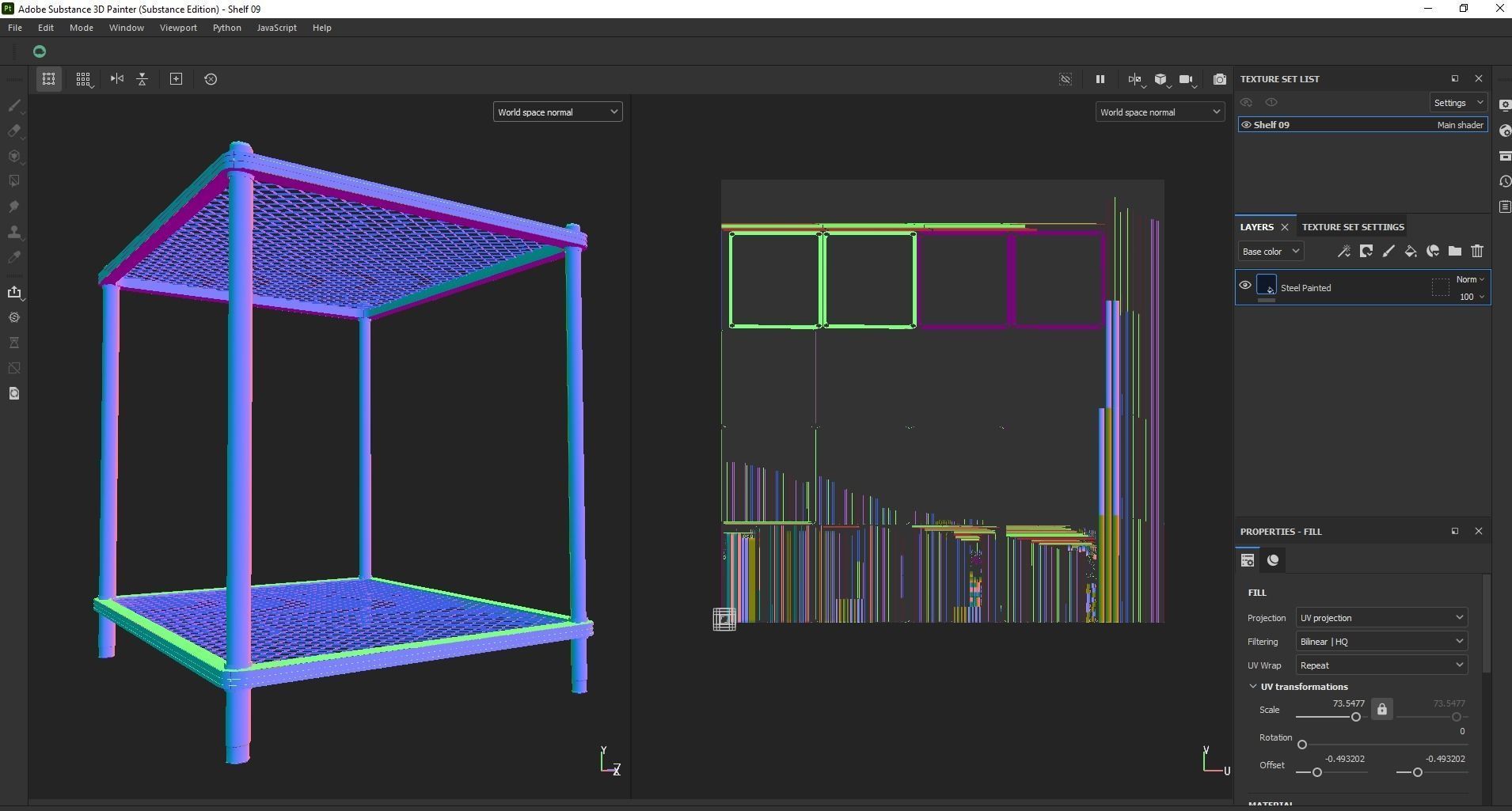
Task: Open the grid layout options icon
Action: [83, 79]
